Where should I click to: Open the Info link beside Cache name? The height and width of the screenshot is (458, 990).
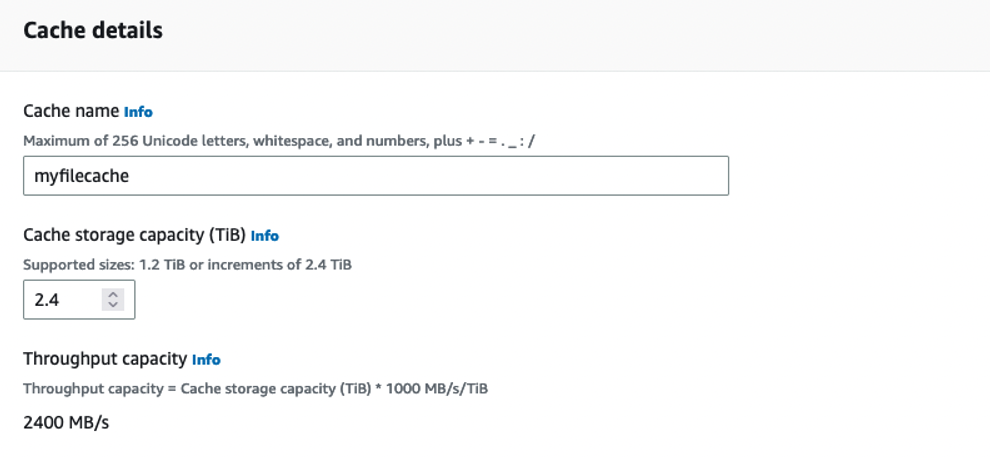pos(138,112)
